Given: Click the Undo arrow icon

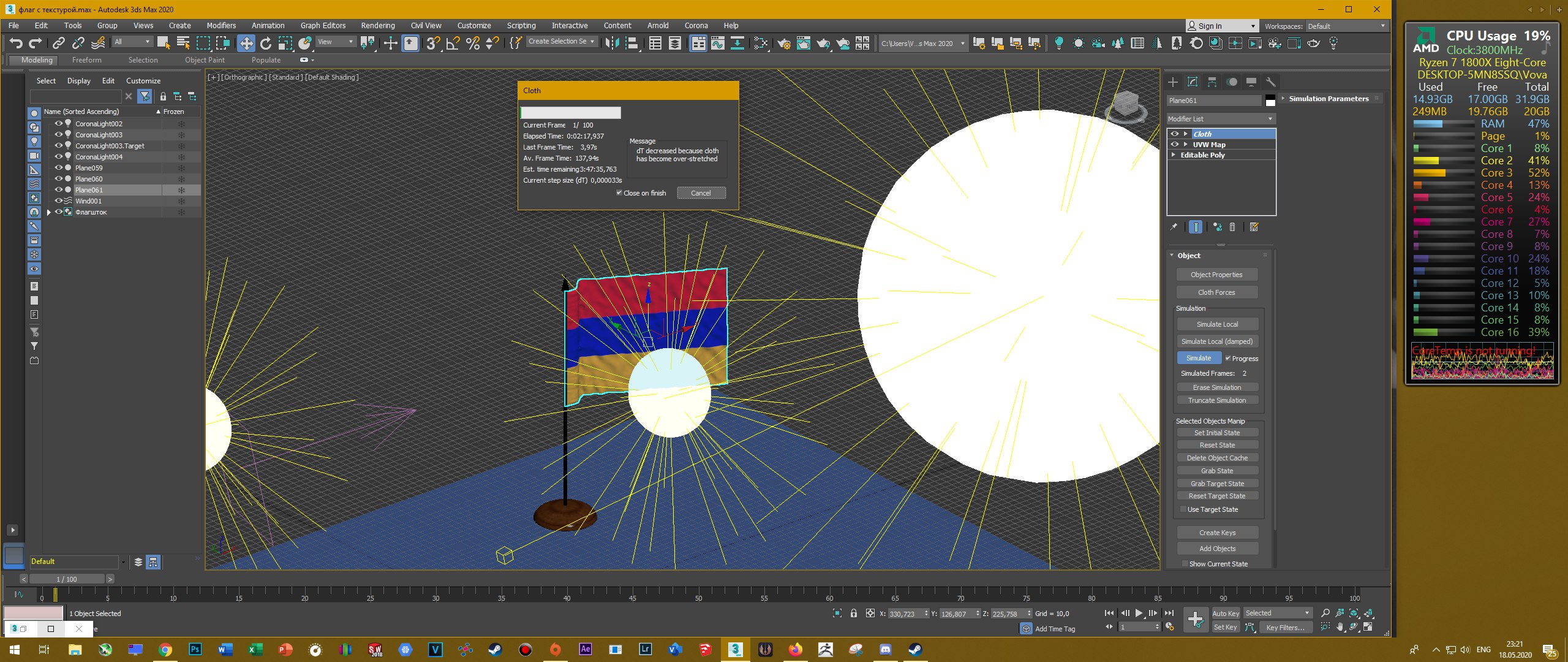Looking at the screenshot, I should pyautogui.click(x=16, y=43).
